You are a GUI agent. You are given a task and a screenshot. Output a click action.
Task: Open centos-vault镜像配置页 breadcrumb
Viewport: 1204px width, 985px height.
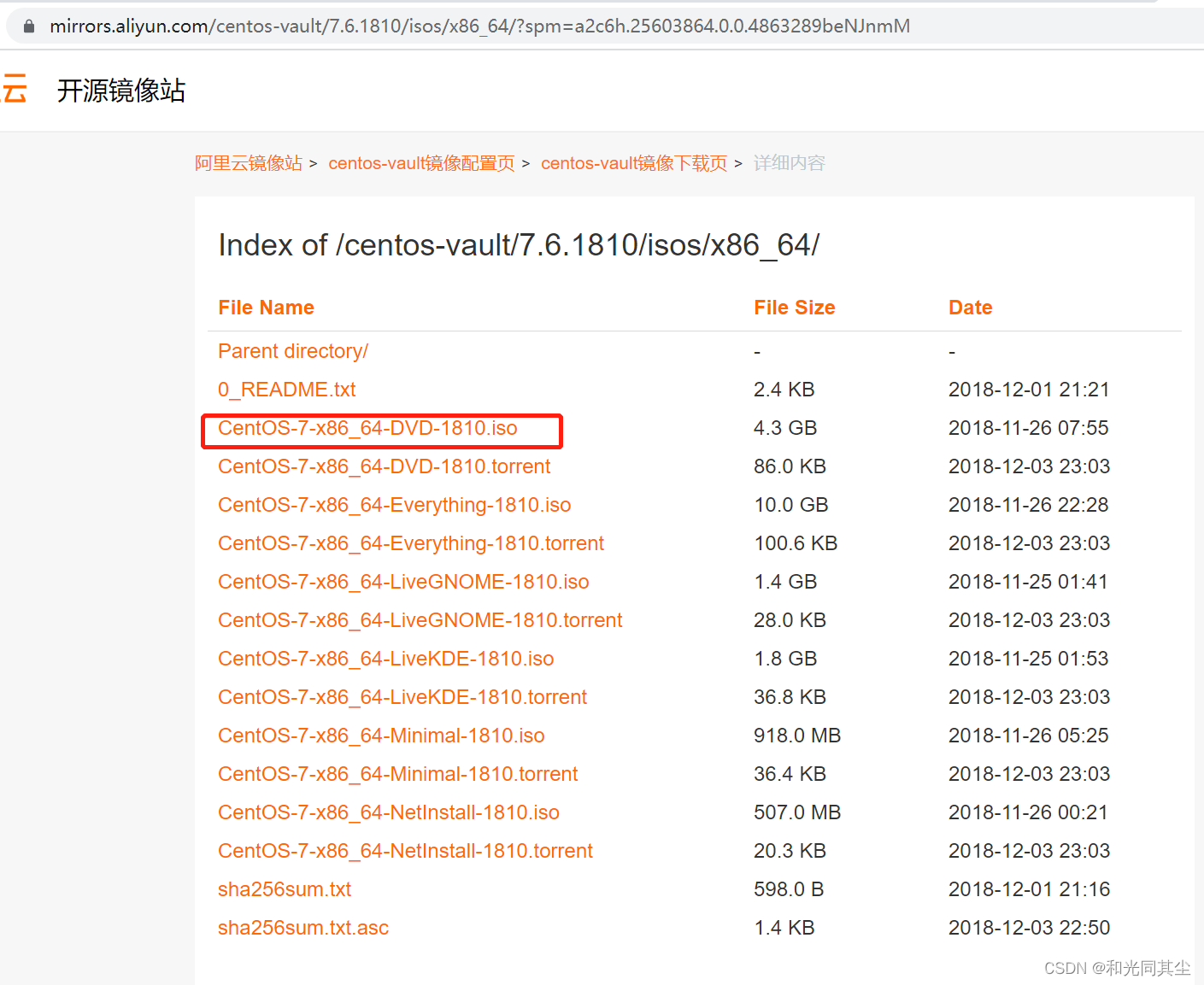(421, 163)
